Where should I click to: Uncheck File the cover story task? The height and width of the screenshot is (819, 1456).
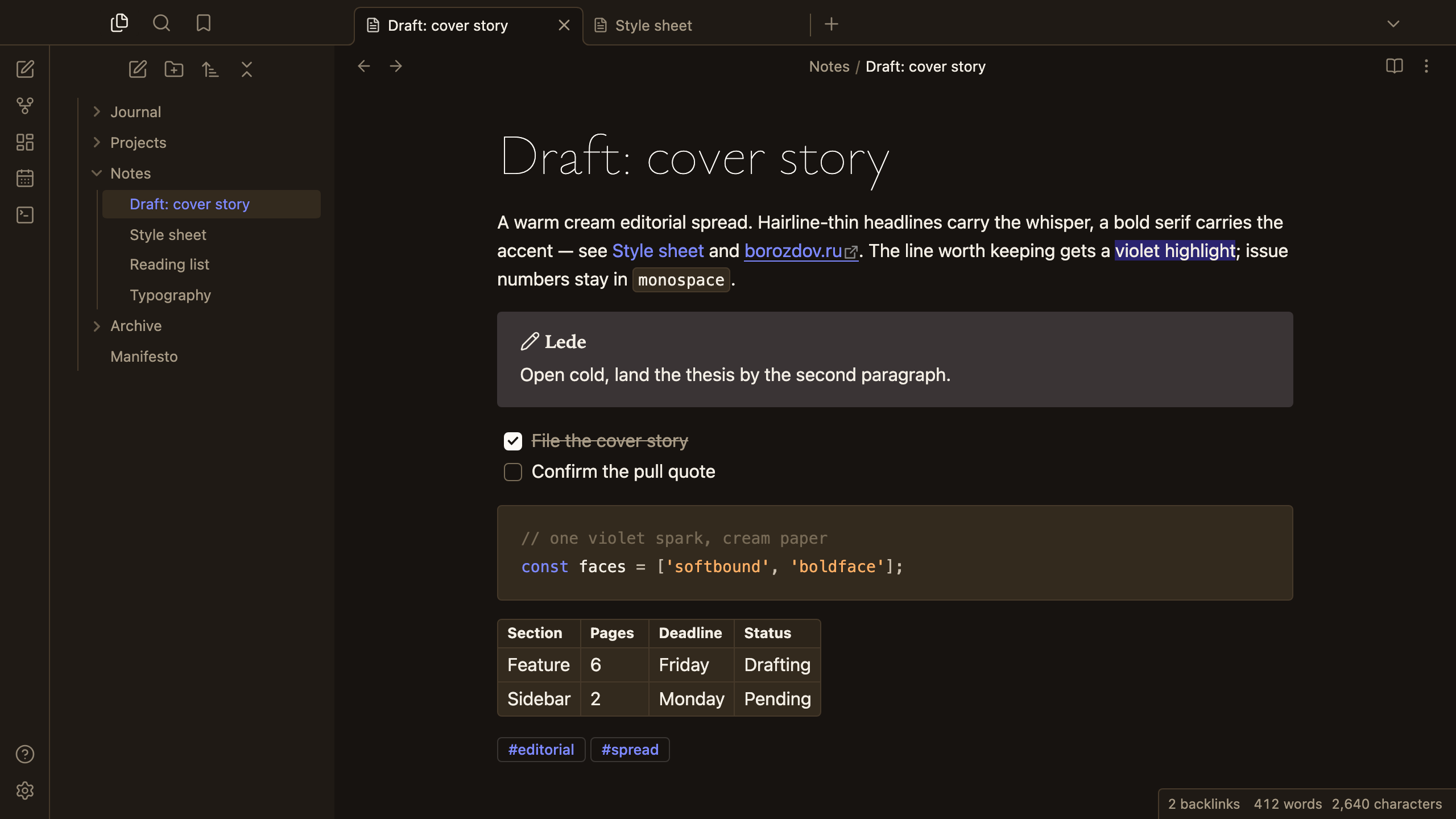513,441
